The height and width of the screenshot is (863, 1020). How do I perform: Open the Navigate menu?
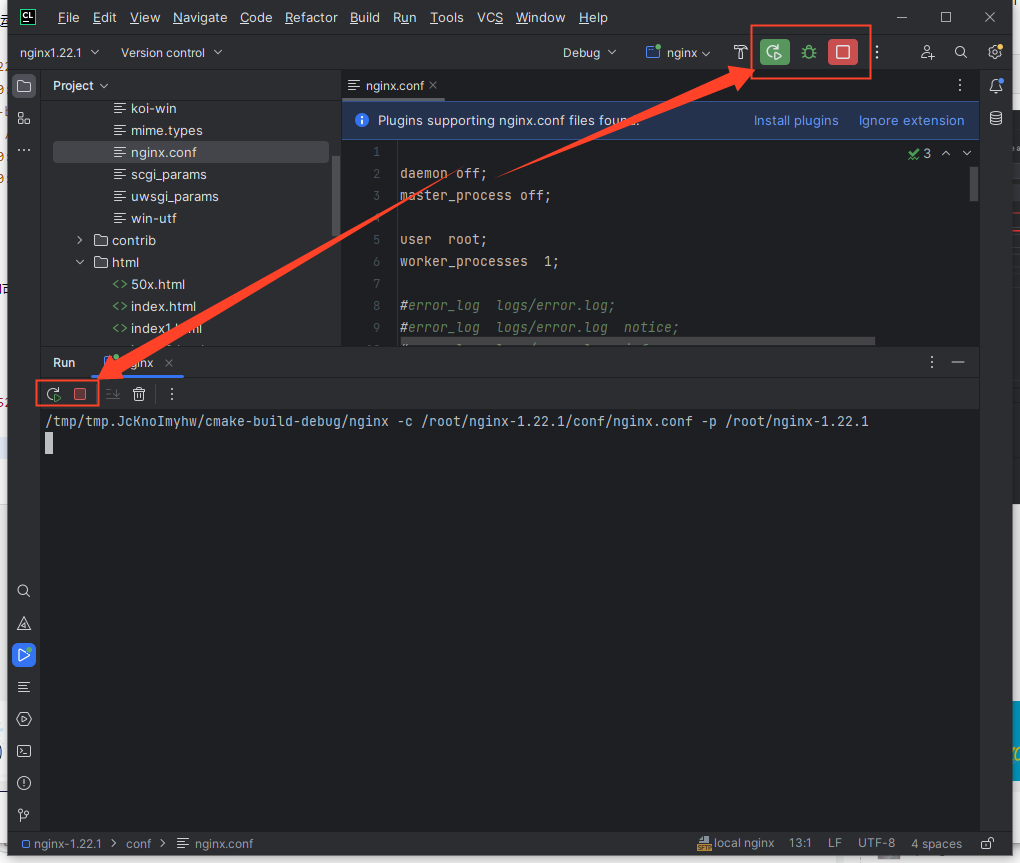click(200, 18)
